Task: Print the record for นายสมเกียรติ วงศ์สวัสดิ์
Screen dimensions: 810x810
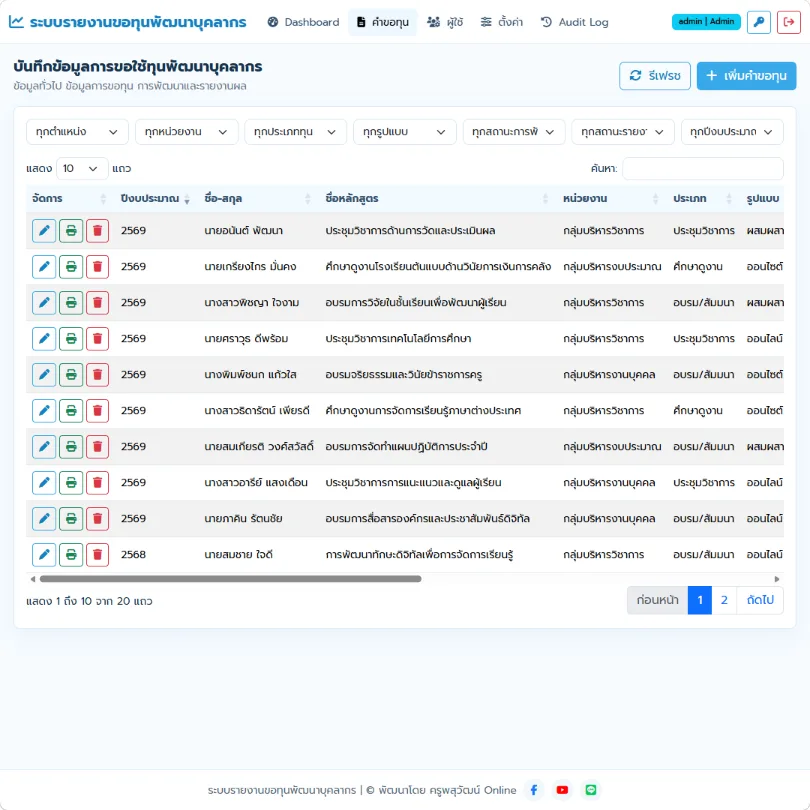Action: pos(71,446)
